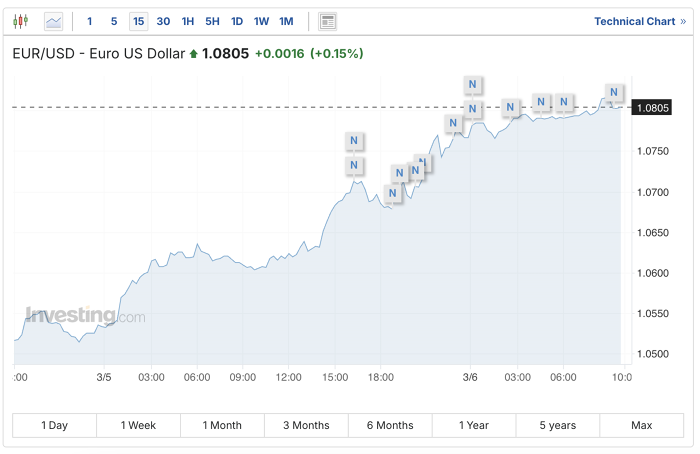Click the 1.0500 axis label
Viewport: 700px width, 454px height.
653,354
